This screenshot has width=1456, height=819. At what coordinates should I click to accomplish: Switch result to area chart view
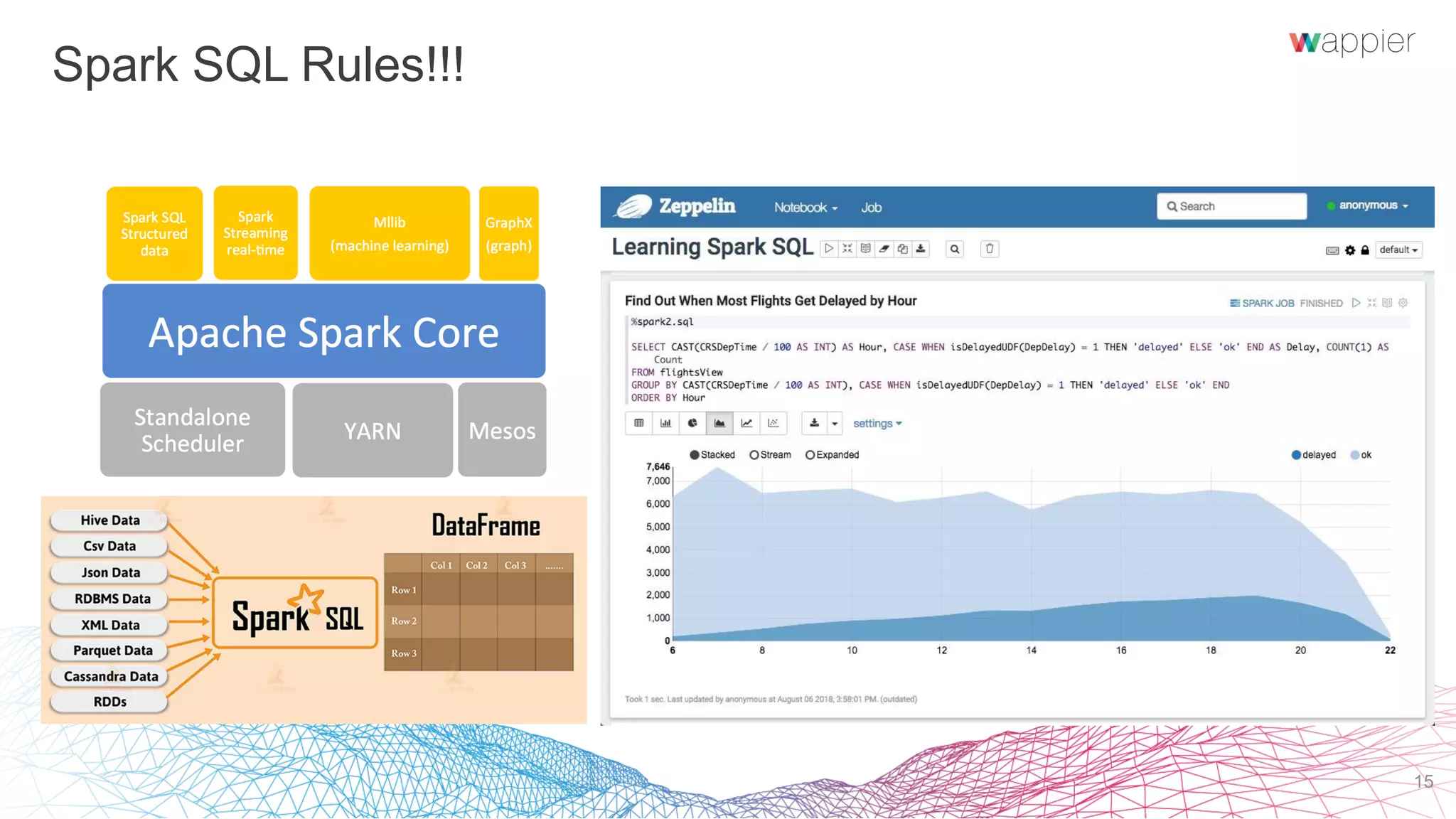[719, 423]
